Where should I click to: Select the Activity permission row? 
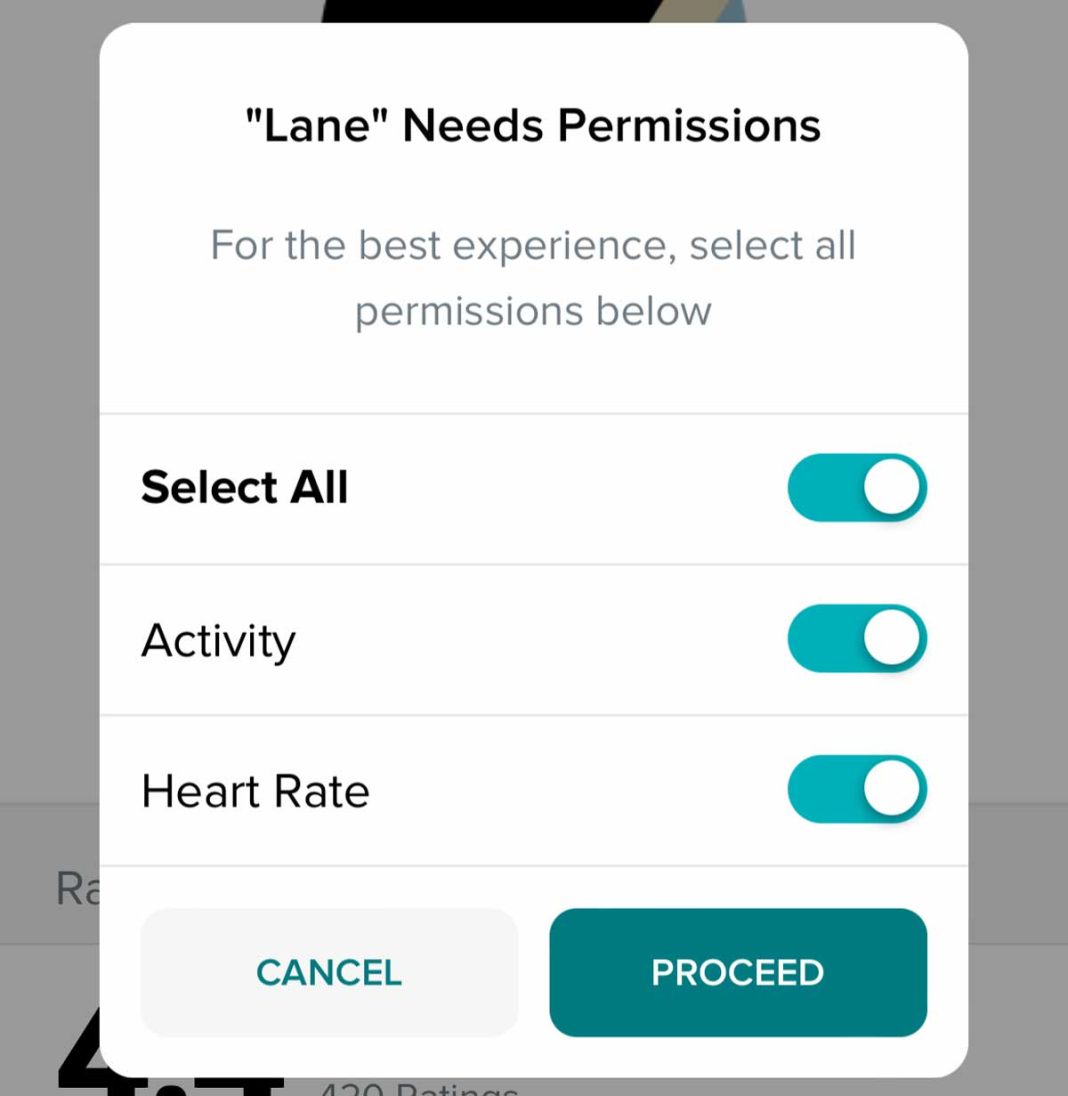point(218,640)
